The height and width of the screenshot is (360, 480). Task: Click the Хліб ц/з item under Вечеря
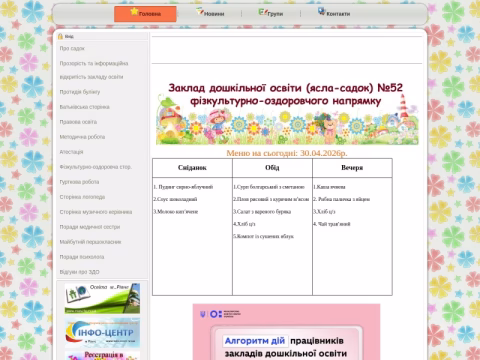pos(324,212)
